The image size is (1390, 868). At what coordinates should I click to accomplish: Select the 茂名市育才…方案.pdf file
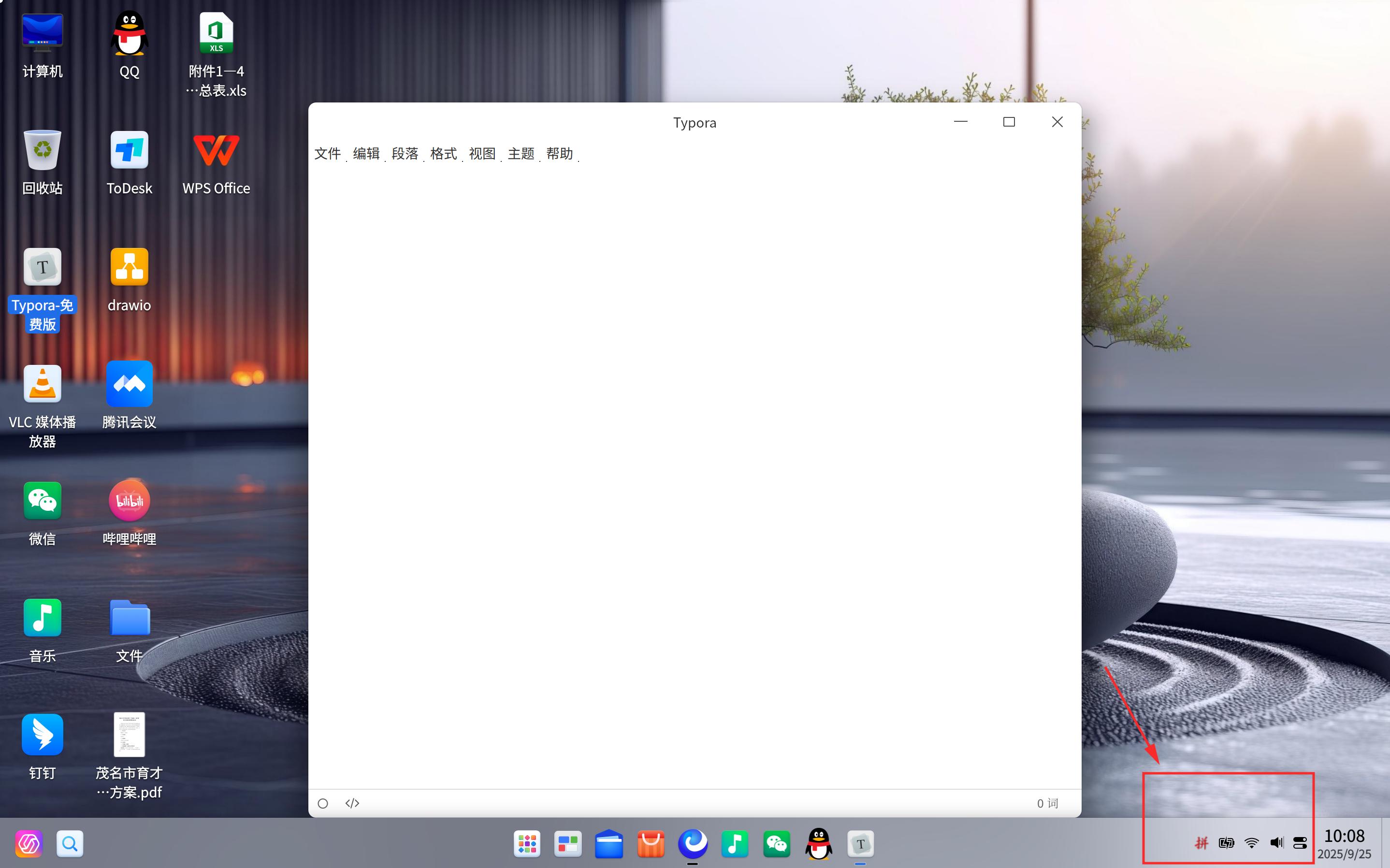point(130,755)
